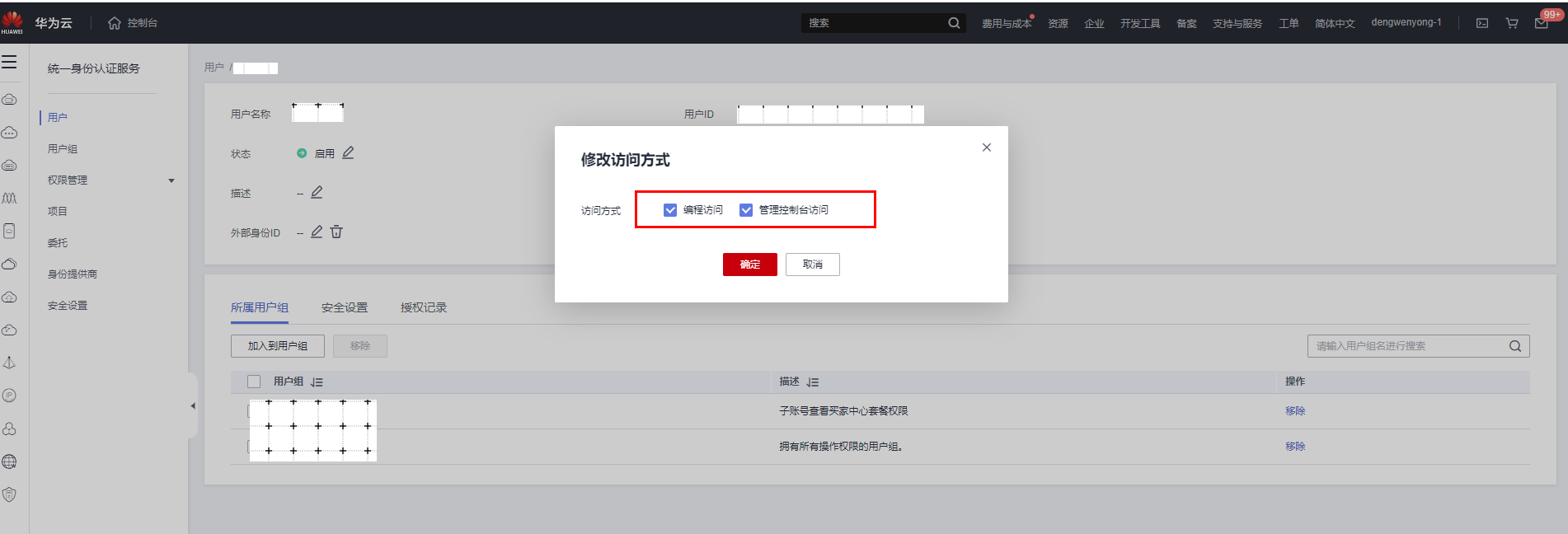Collapse the sidebar using the left arrow handle
The height and width of the screenshot is (534, 1568).
[193, 405]
